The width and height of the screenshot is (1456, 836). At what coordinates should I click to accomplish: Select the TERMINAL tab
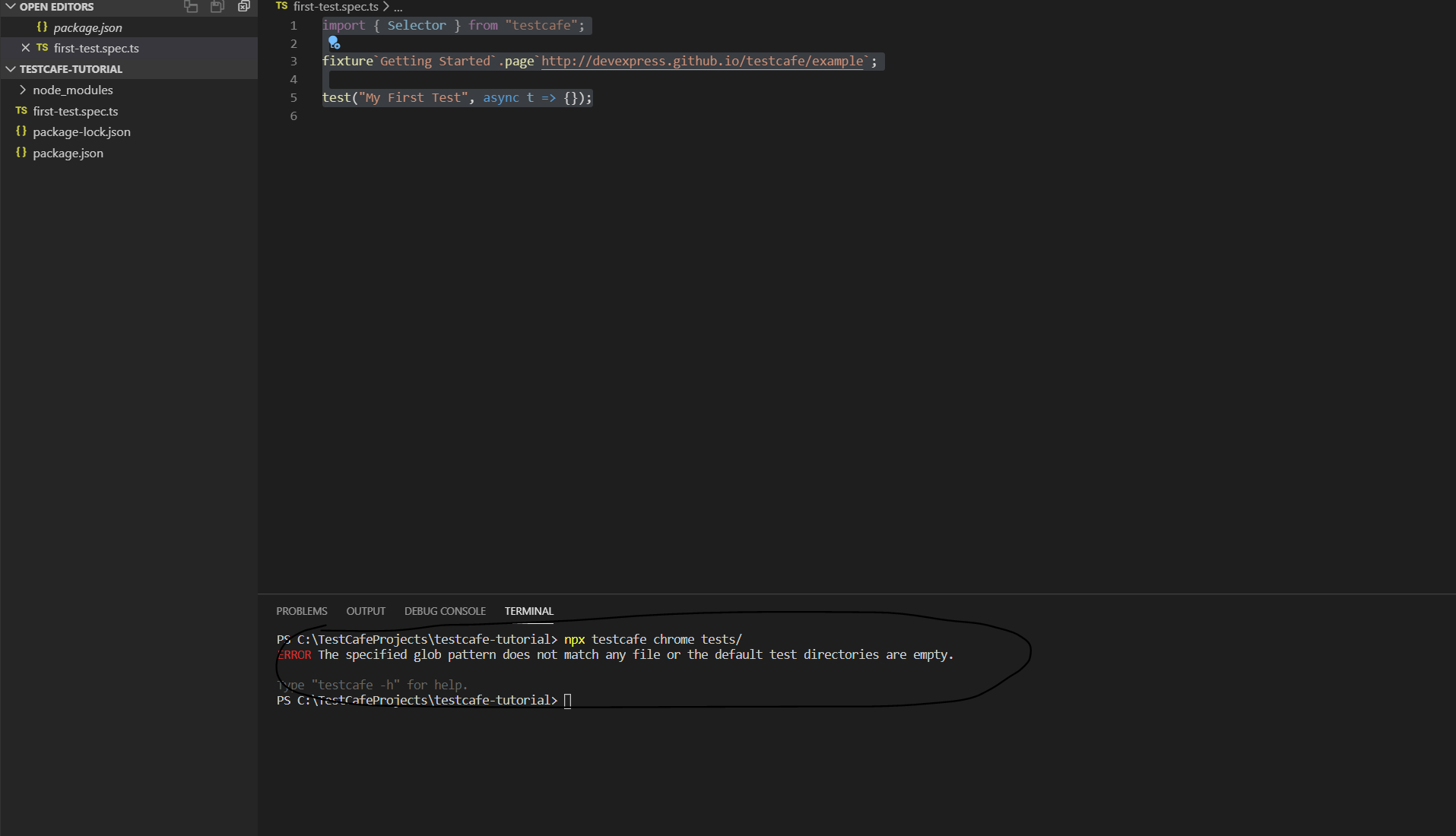[528, 611]
